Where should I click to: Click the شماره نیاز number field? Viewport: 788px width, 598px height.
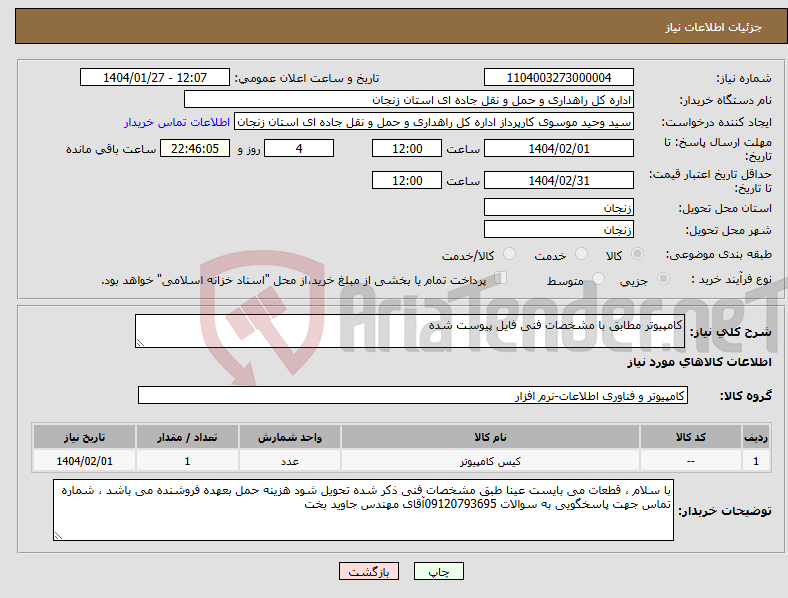558,77
